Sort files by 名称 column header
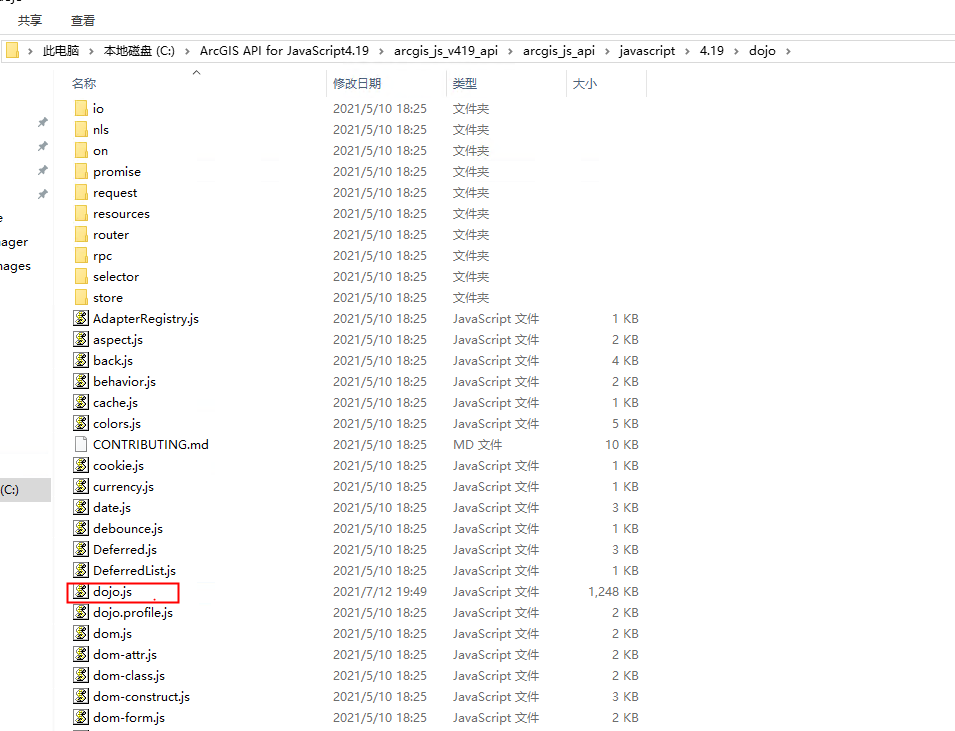 (x=84, y=83)
